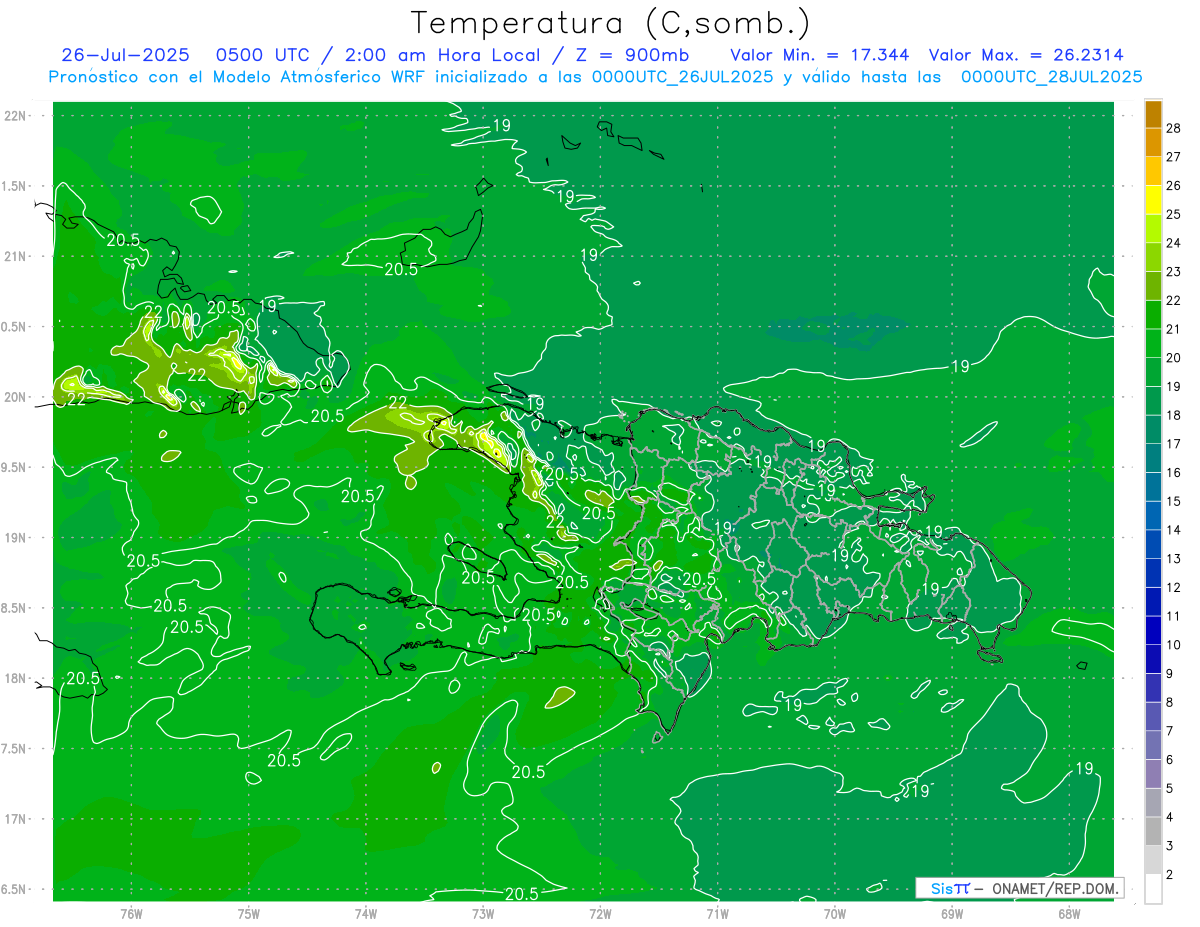Pick the white legend color below 2

click(x=1153, y=889)
